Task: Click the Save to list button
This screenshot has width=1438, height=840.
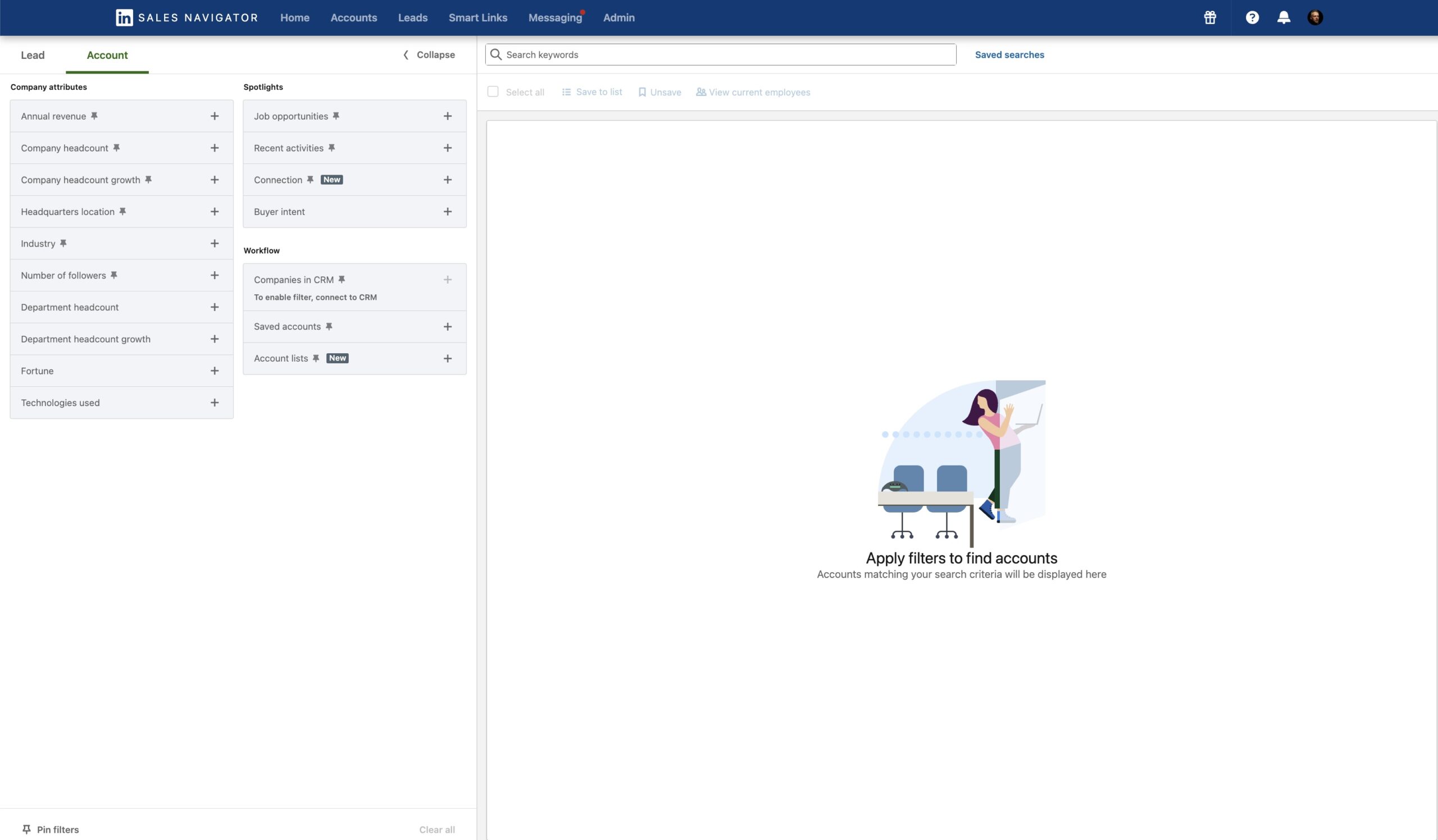Action: pos(591,92)
